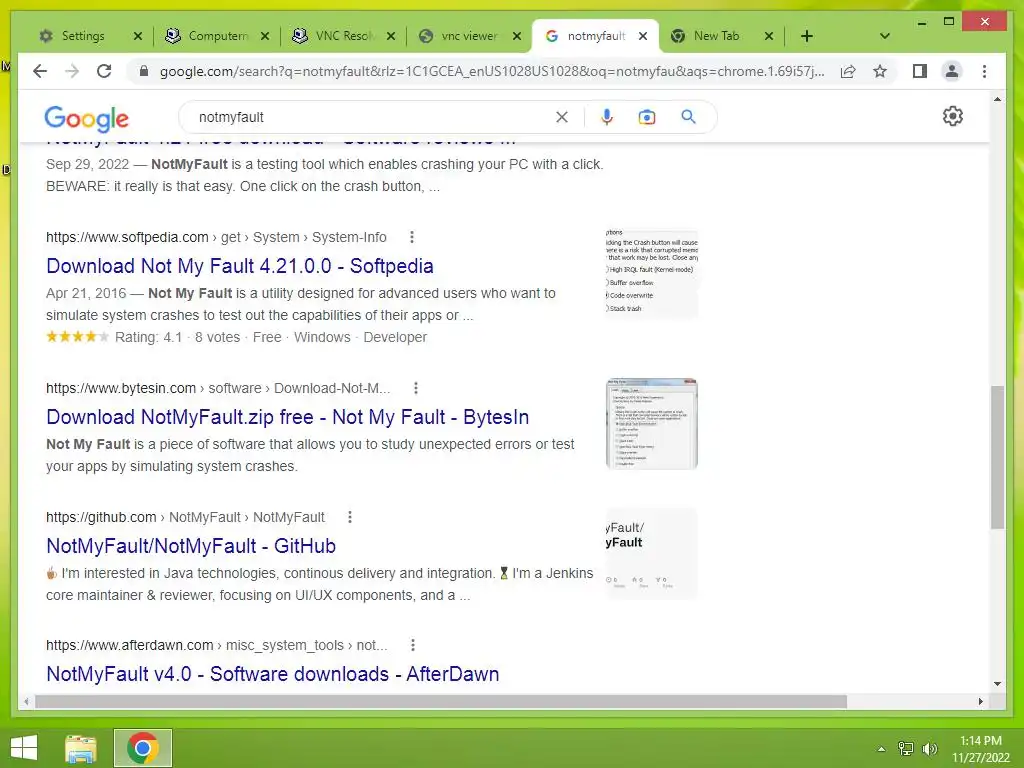Open Download Not My Fault 4.21.0.0 Softpedia link

240,266
